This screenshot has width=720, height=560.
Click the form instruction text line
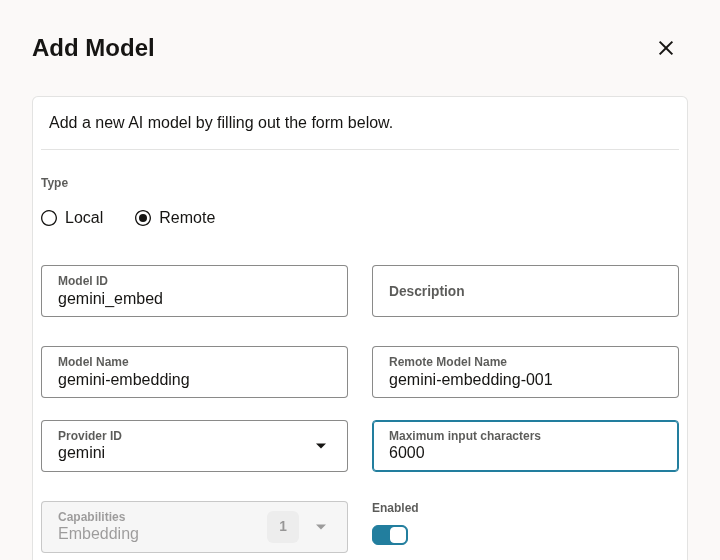pos(221,123)
